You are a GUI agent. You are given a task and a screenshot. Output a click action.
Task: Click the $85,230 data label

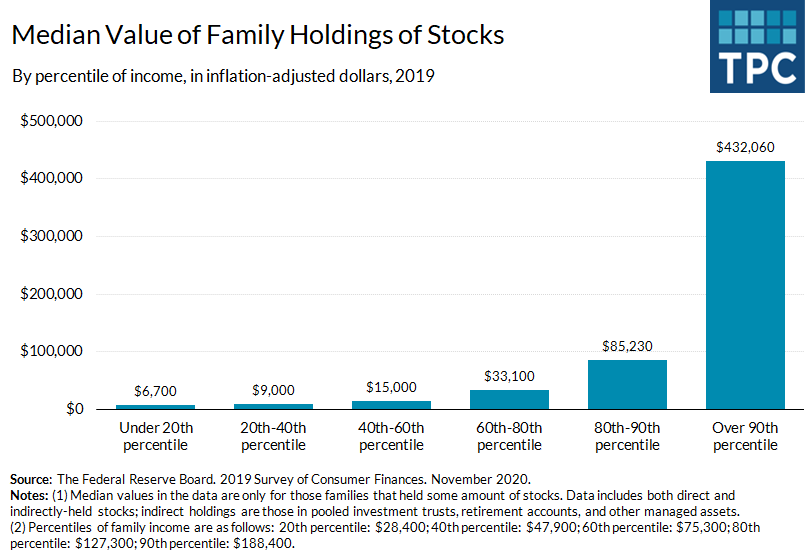click(x=627, y=346)
